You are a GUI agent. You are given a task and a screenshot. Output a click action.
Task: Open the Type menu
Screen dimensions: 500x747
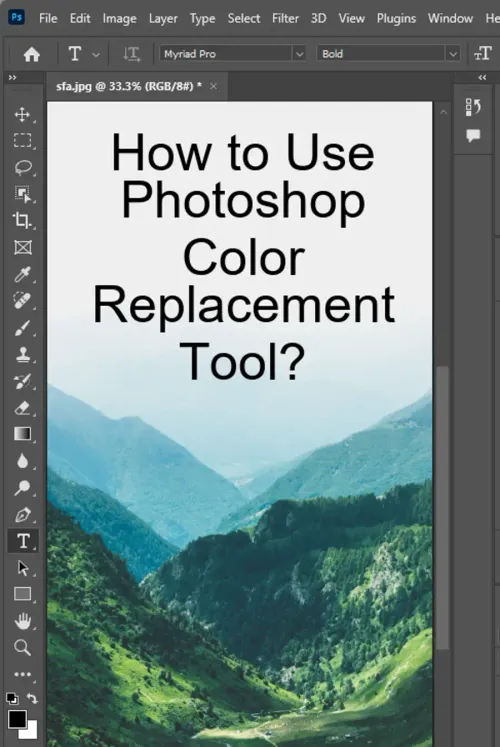coord(202,18)
